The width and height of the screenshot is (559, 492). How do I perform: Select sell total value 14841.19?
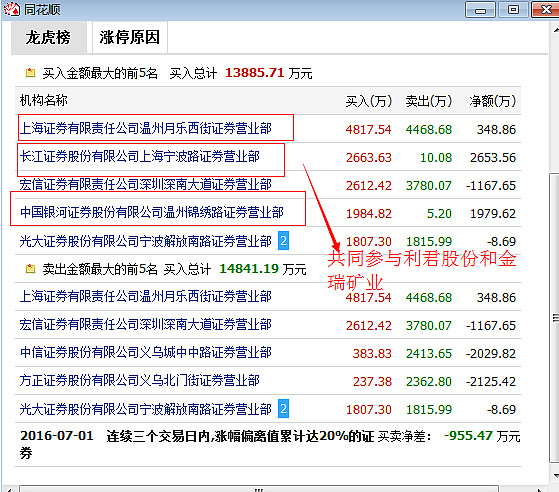pyautogui.click(x=249, y=268)
